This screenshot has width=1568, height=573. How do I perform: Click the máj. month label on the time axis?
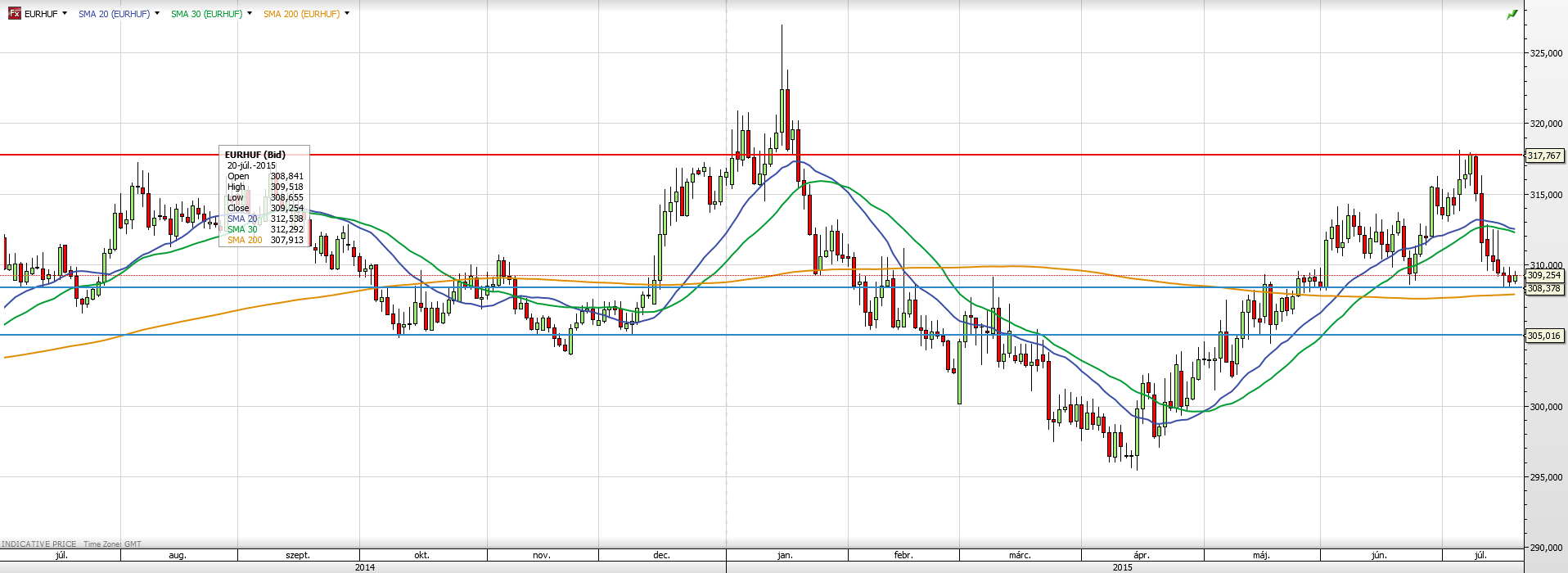pyautogui.click(x=1261, y=555)
